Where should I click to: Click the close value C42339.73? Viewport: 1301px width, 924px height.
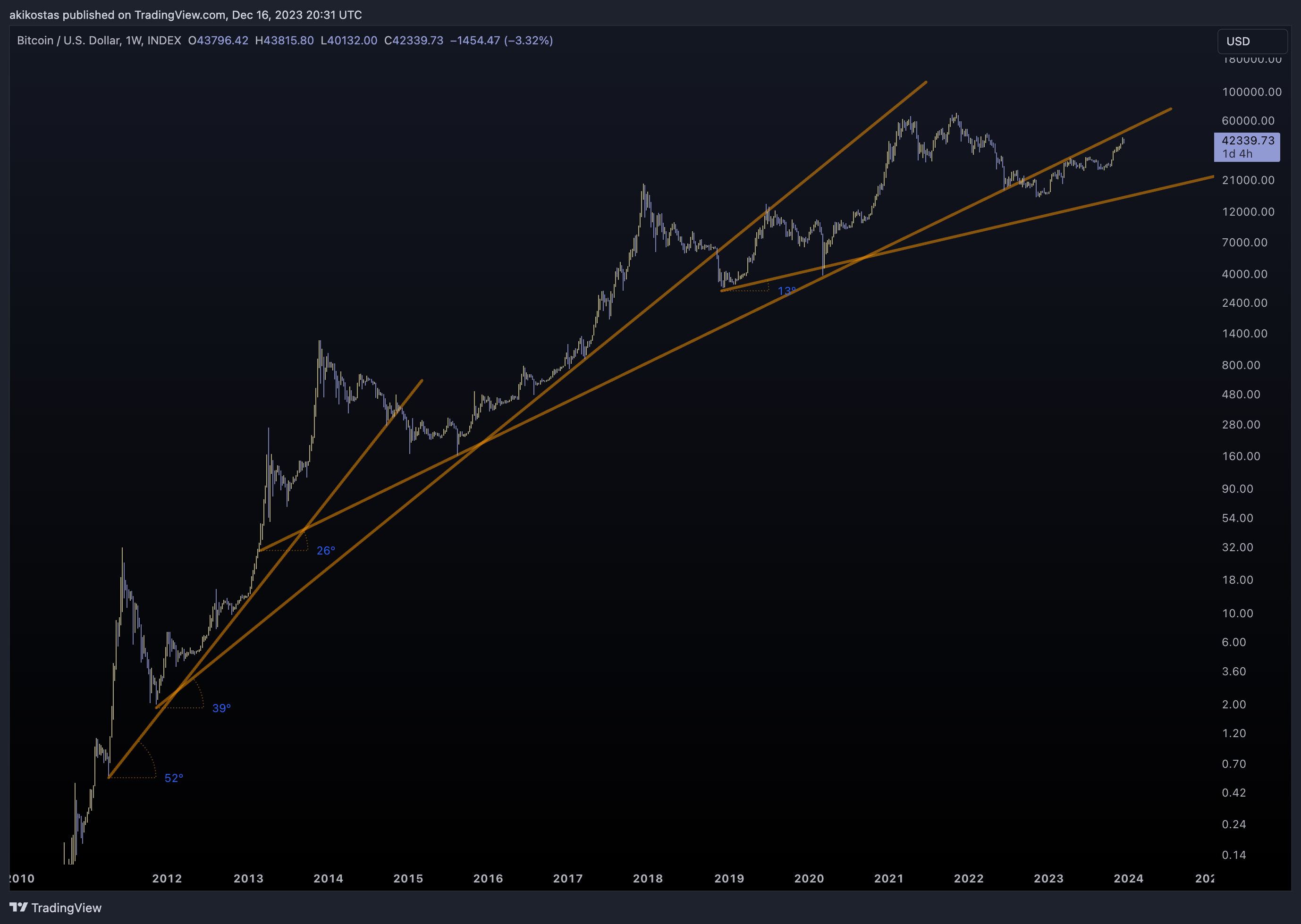click(x=413, y=41)
